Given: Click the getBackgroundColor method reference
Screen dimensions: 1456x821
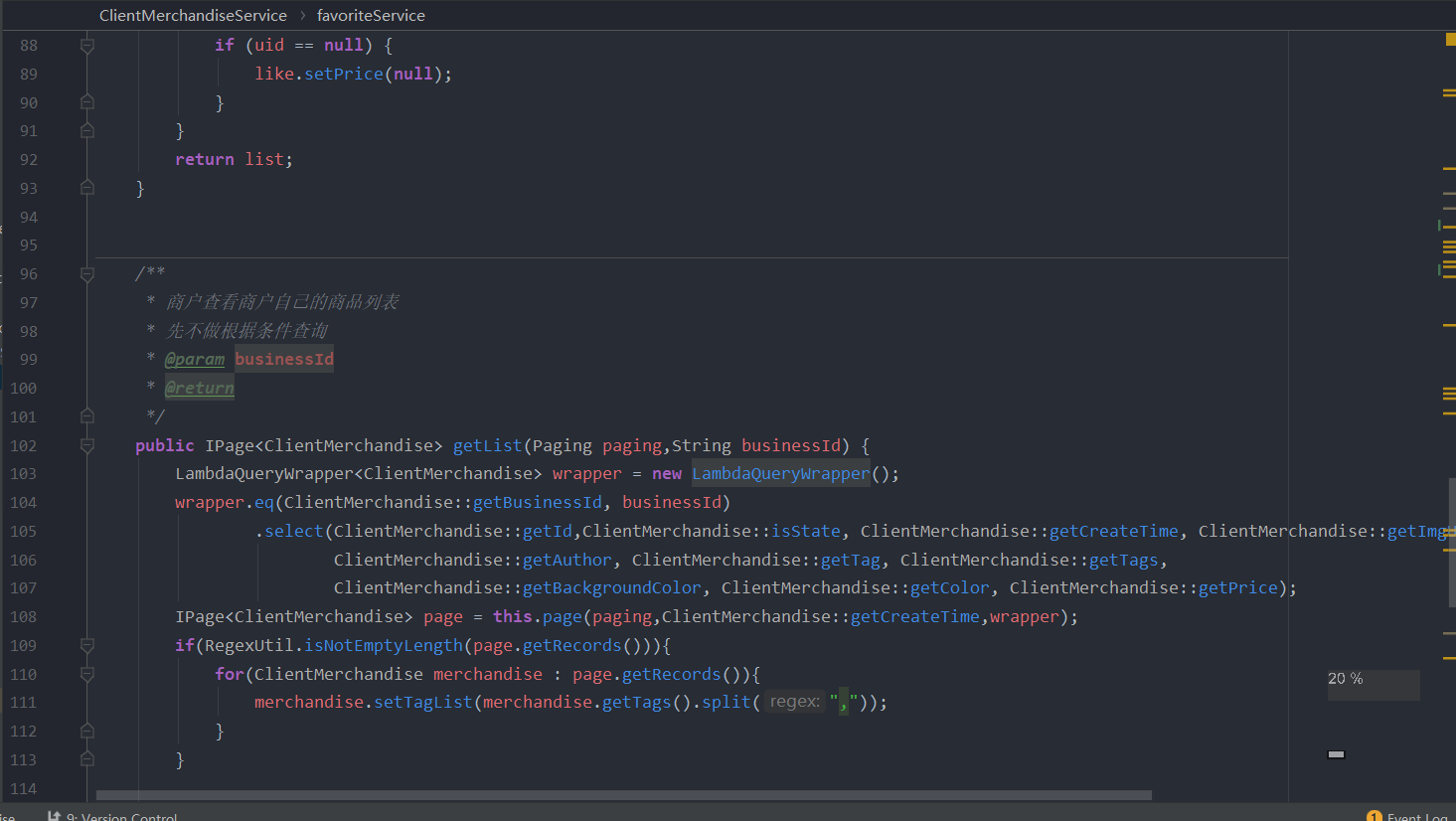Looking at the screenshot, I should pyautogui.click(x=612, y=587).
